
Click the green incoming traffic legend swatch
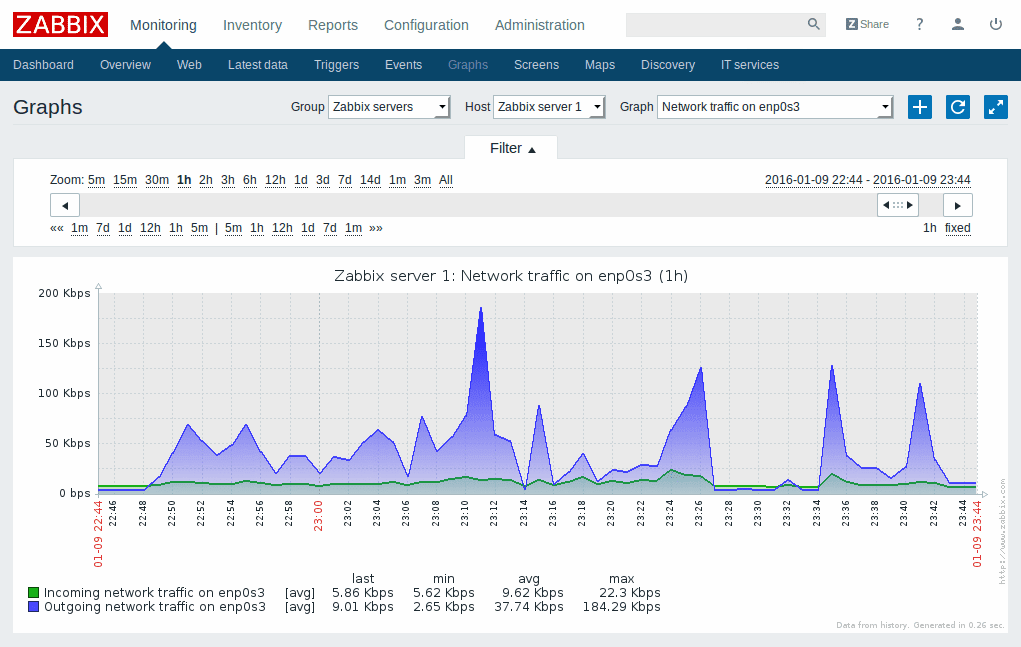[x=31, y=592]
